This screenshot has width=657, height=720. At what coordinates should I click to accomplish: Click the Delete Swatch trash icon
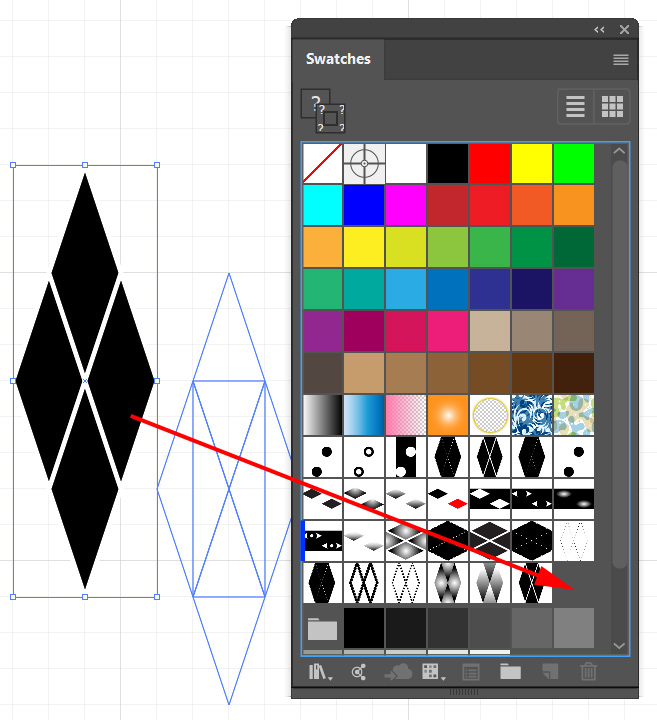pyautogui.click(x=588, y=673)
